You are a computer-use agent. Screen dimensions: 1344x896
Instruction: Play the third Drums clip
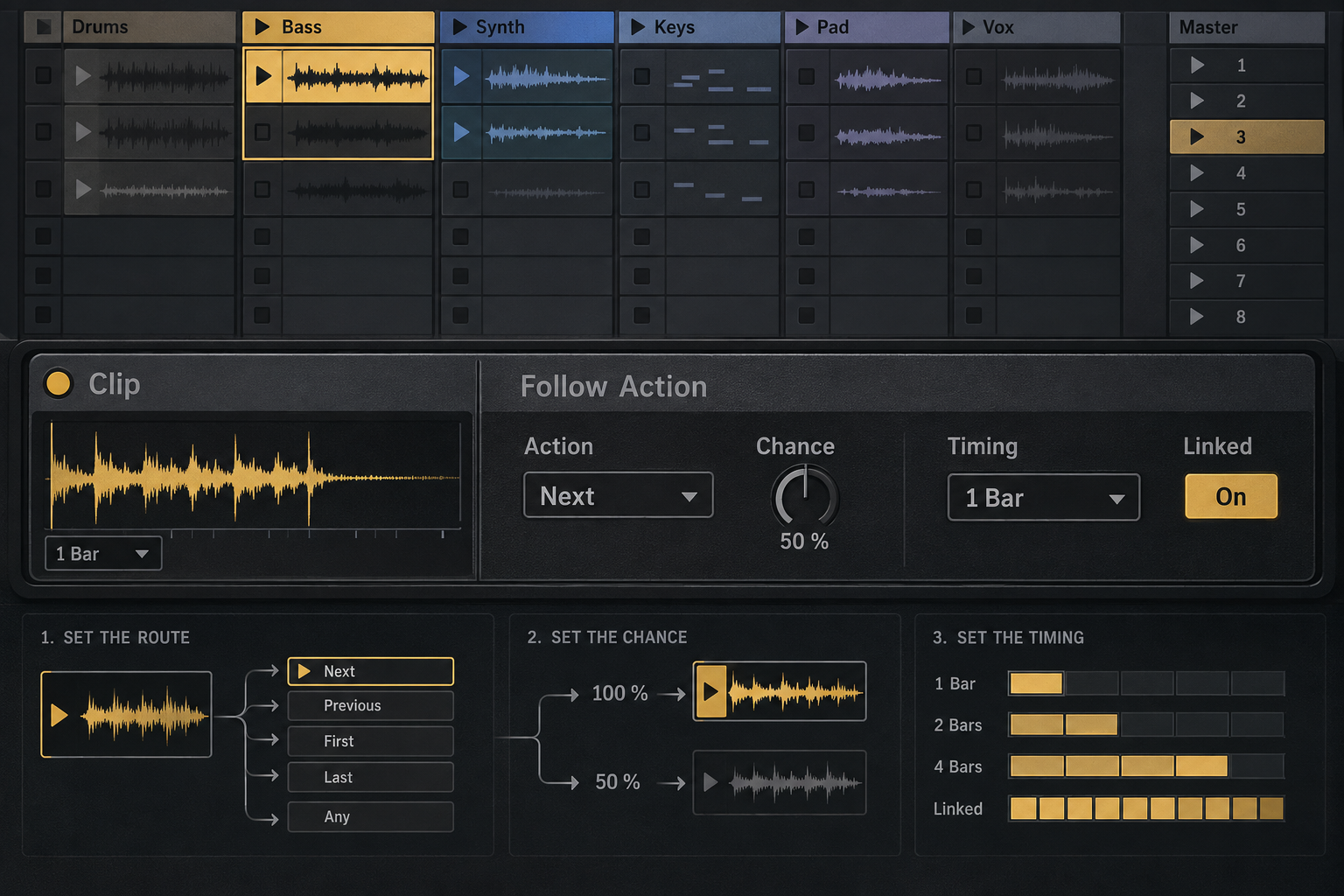pyautogui.click(x=83, y=189)
